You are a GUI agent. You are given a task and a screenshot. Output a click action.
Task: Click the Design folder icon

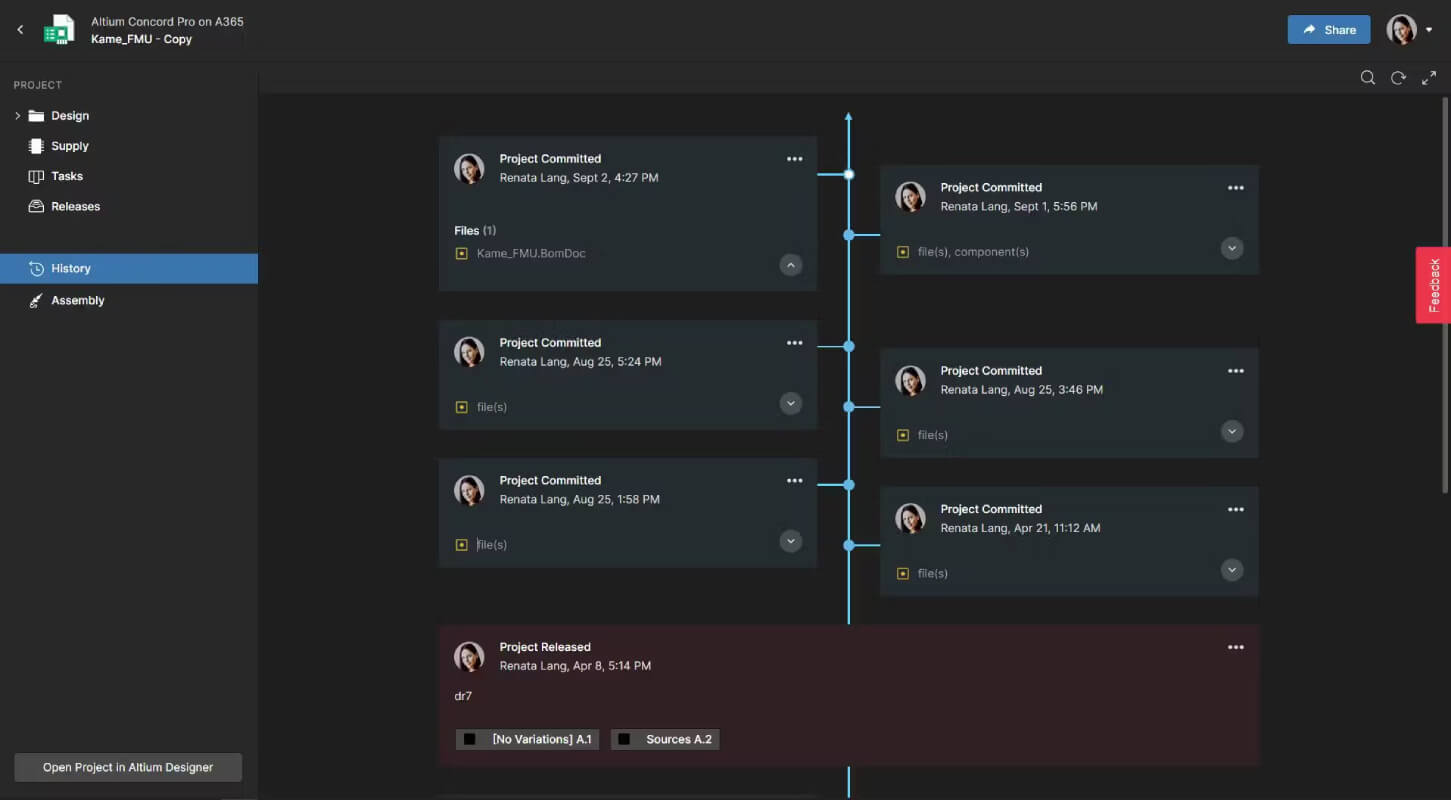36,116
